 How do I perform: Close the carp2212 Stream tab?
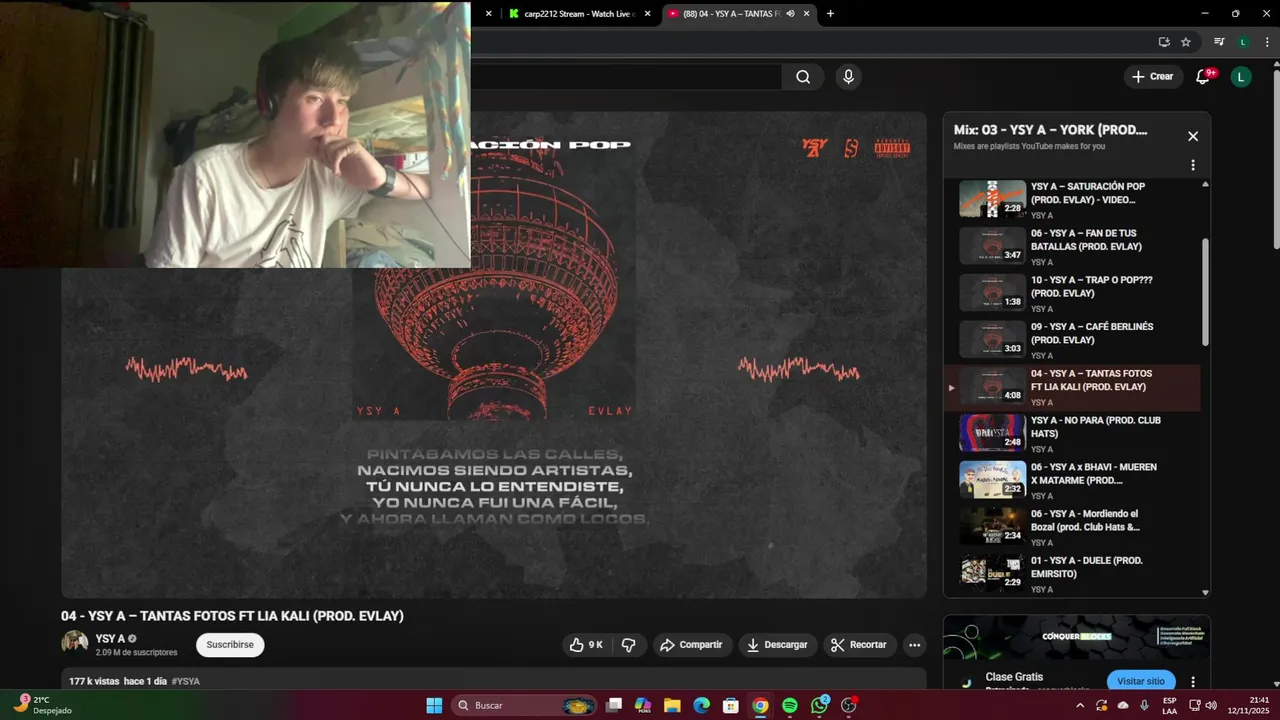(x=647, y=14)
